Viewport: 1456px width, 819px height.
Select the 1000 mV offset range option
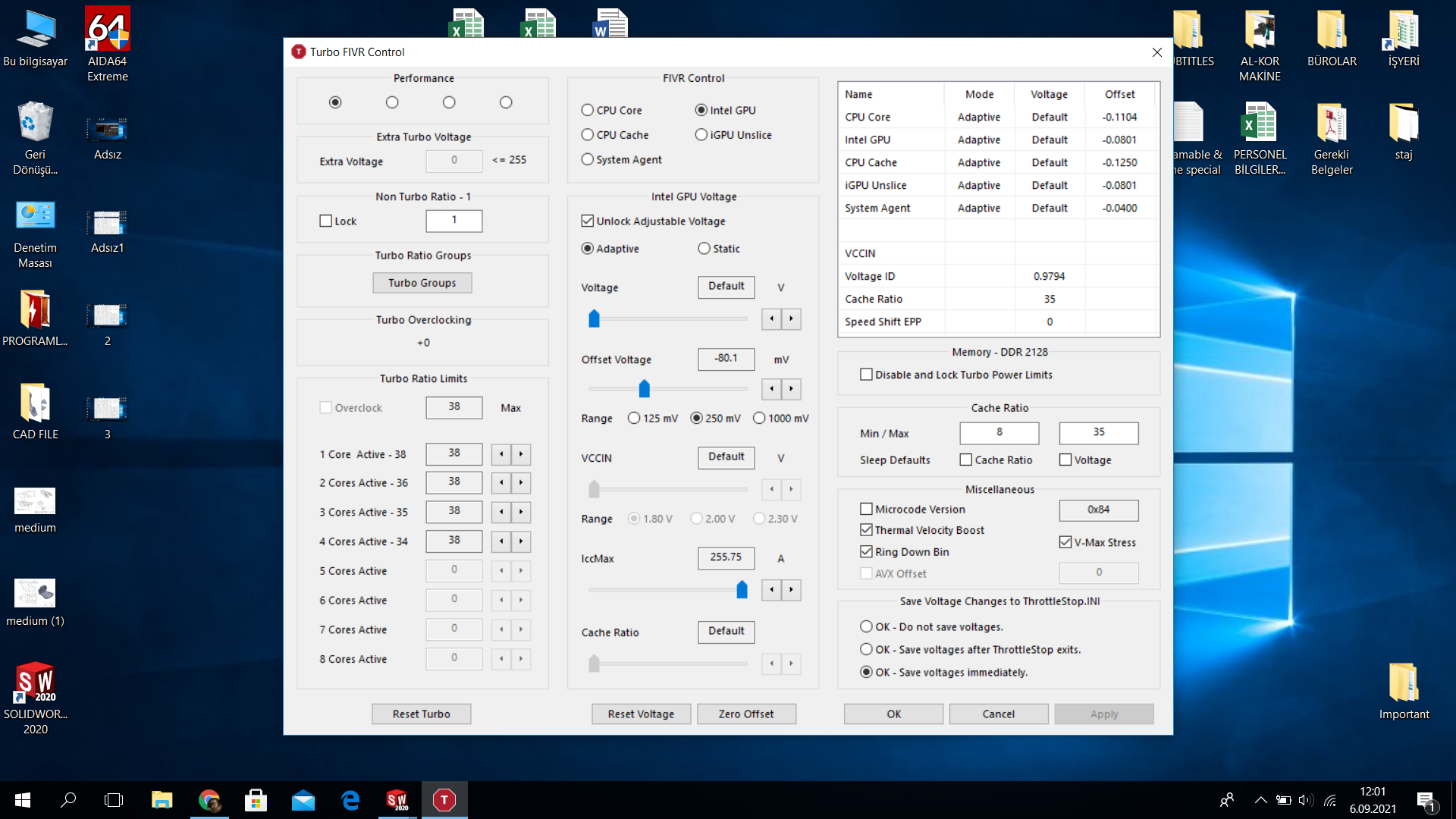coord(759,418)
